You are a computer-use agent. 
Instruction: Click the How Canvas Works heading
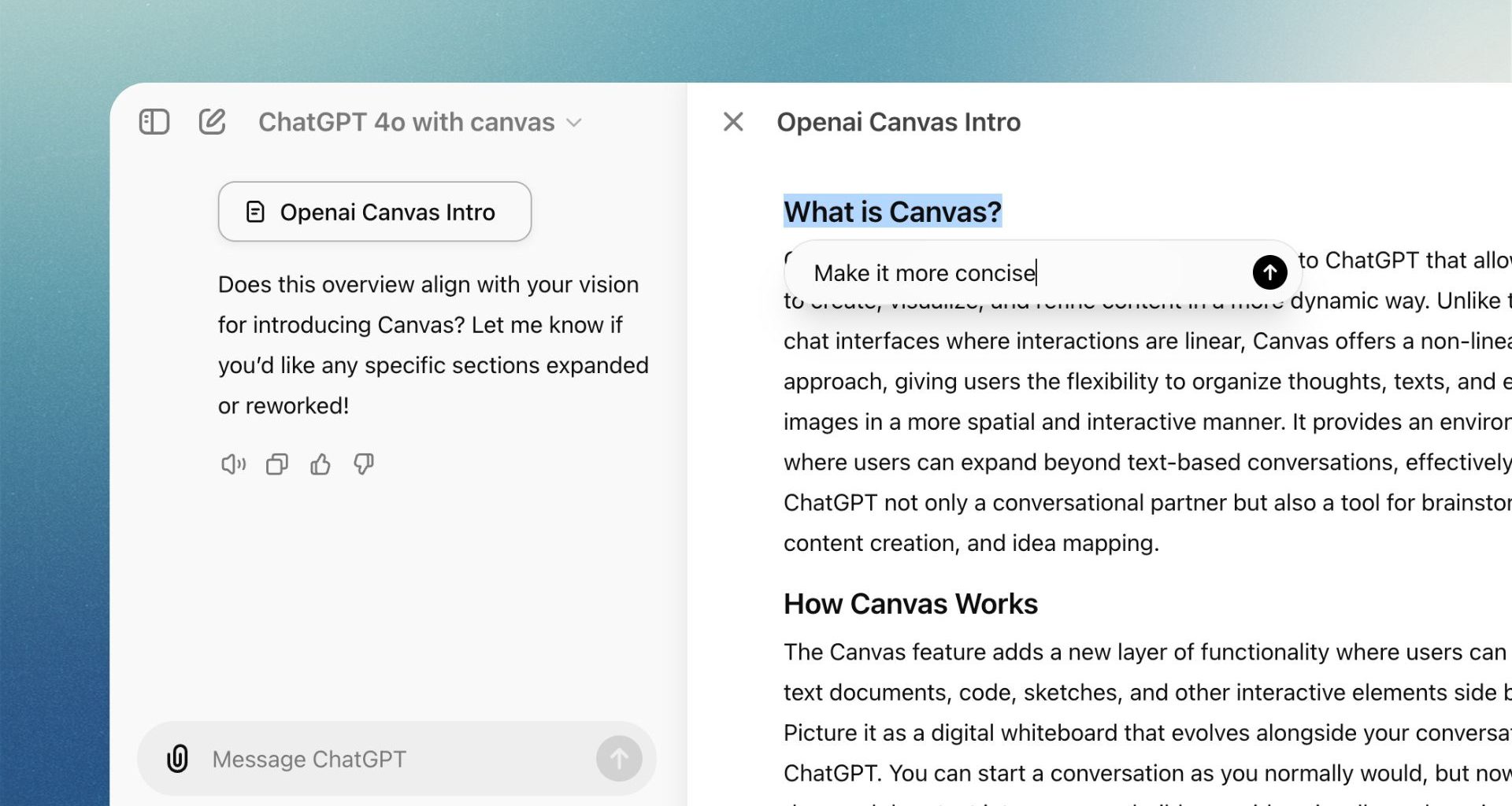point(910,604)
